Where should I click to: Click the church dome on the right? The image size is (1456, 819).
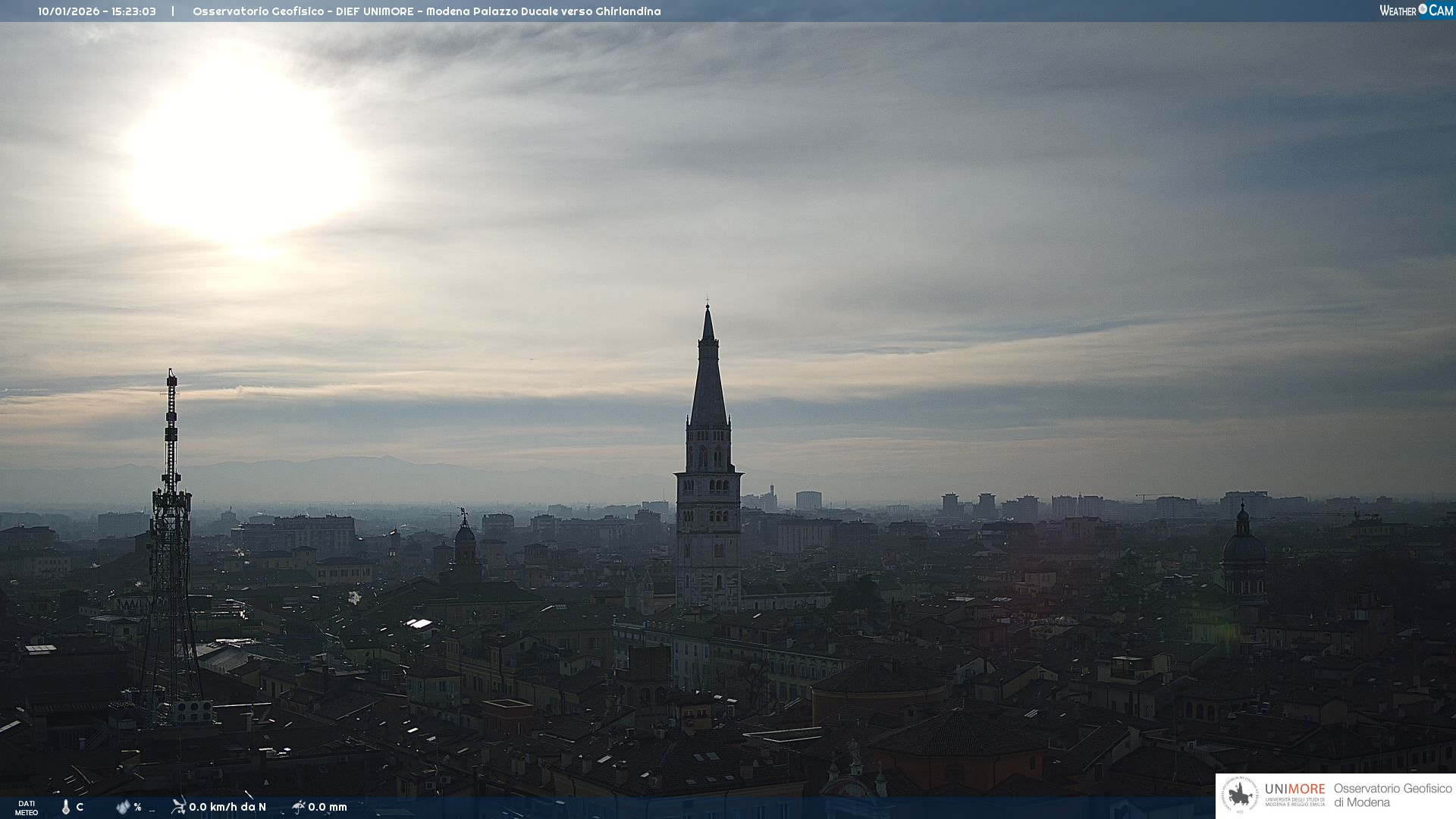pyautogui.click(x=1244, y=548)
